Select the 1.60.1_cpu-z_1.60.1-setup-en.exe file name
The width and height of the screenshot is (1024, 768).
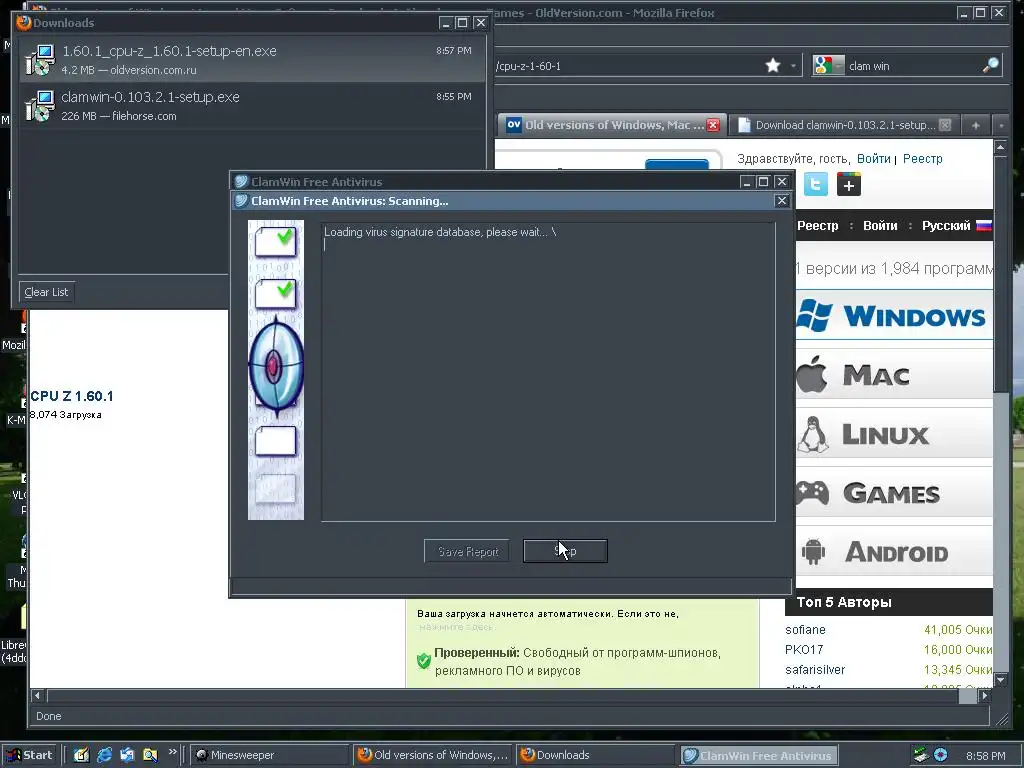click(169, 51)
